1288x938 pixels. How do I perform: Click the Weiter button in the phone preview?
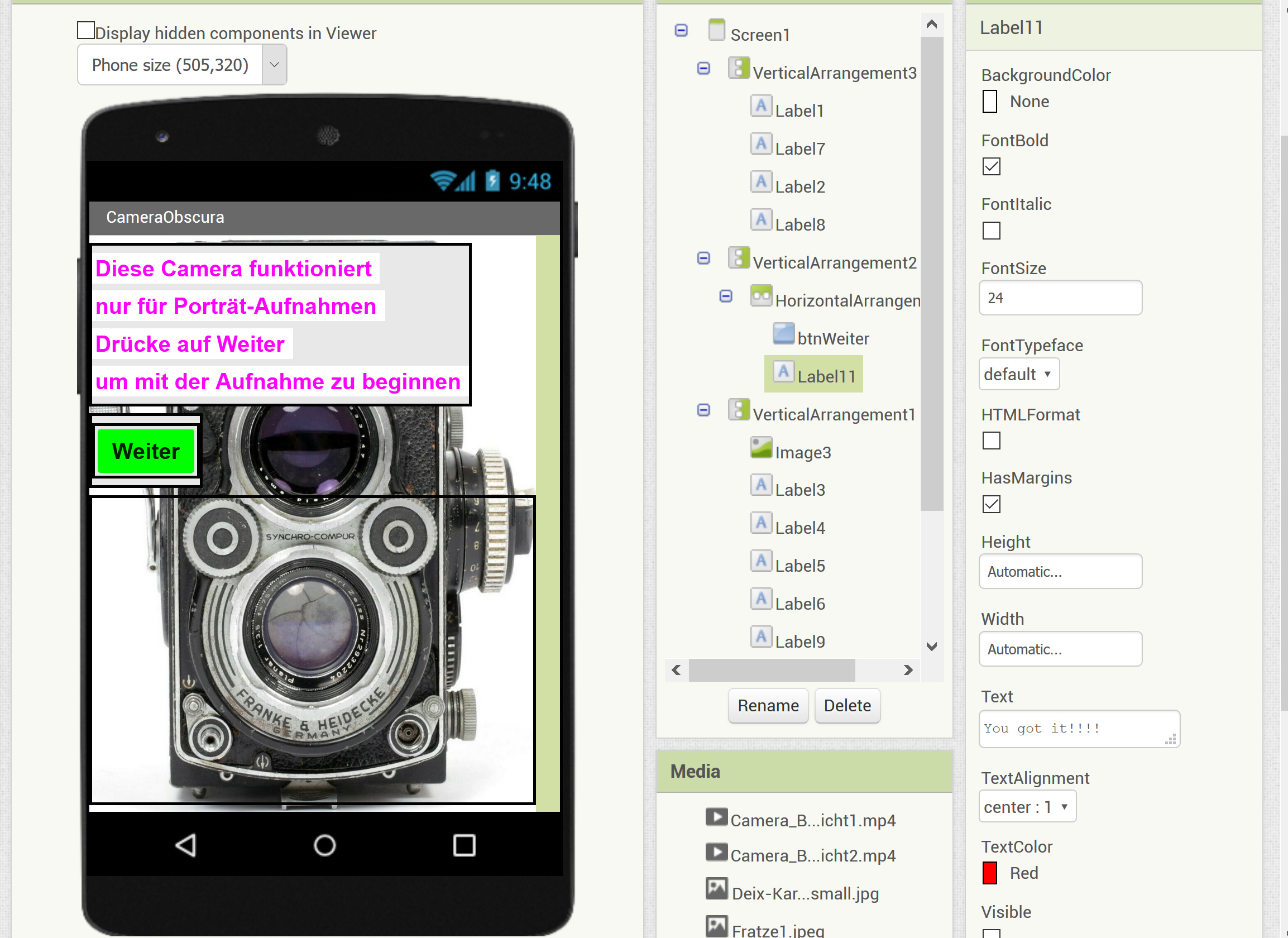coord(145,450)
